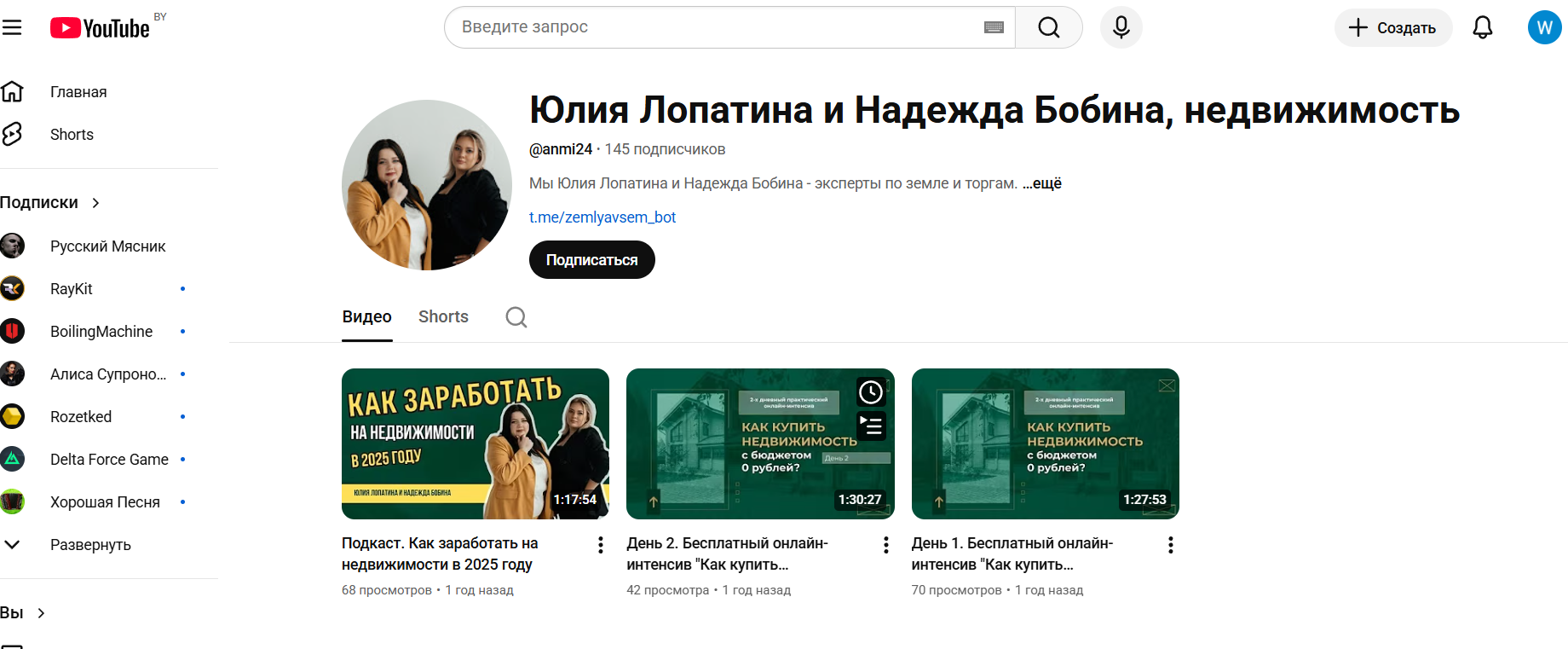Image resolution: width=1568 pixels, height=649 pixels.
Task: Open Главная in sidebar
Action: (78, 91)
